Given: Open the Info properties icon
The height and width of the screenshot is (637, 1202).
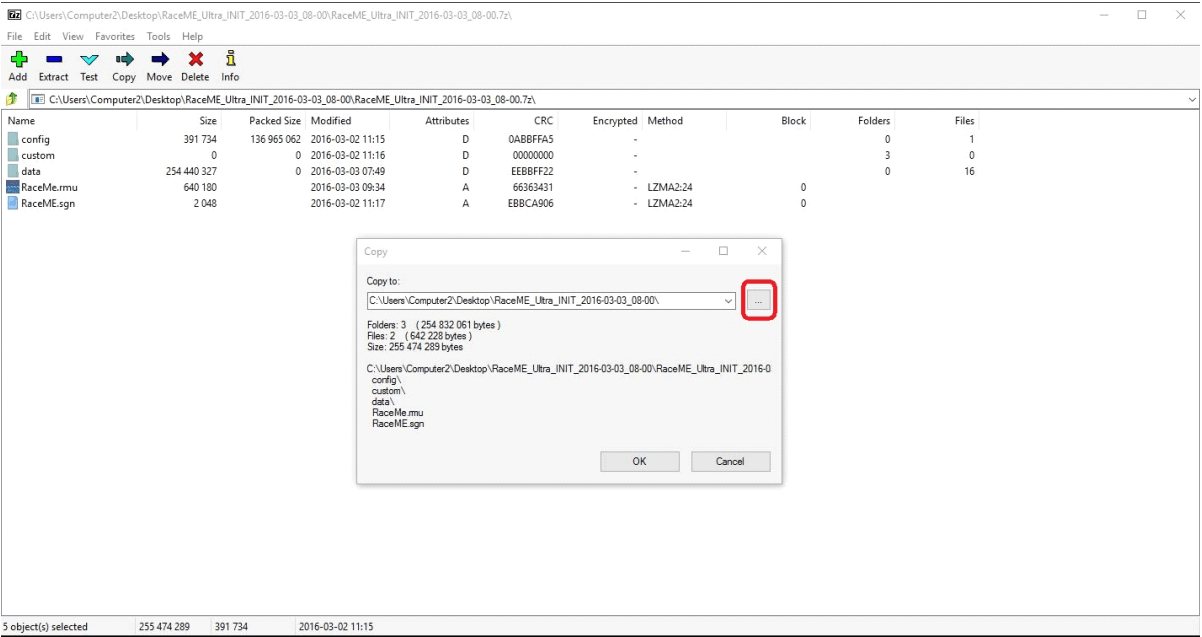Looking at the screenshot, I should 230,61.
